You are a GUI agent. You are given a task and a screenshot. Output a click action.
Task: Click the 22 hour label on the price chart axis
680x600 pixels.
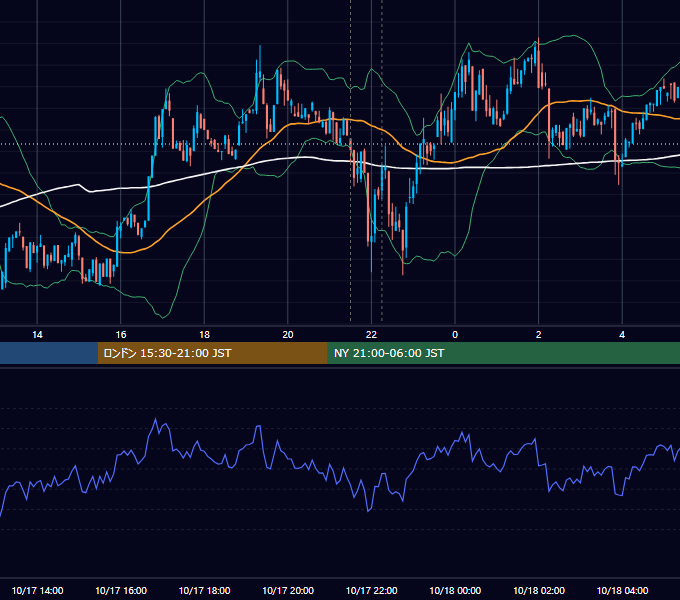pyautogui.click(x=372, y=335)
